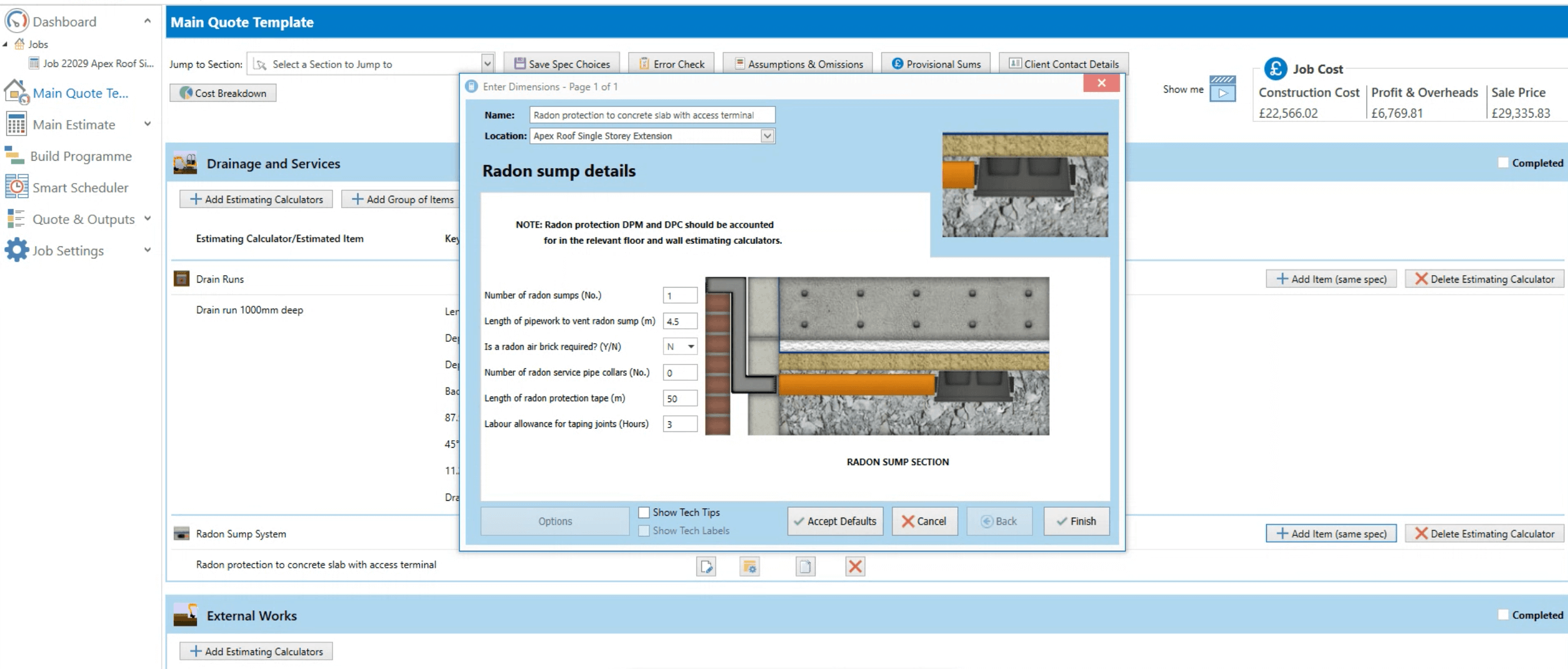Delete Estimating Calculator for Drain Runs
Image resolution: width=1568 pixels, height=669 pixels.
pyautogui.click(x=1484, y=279)
